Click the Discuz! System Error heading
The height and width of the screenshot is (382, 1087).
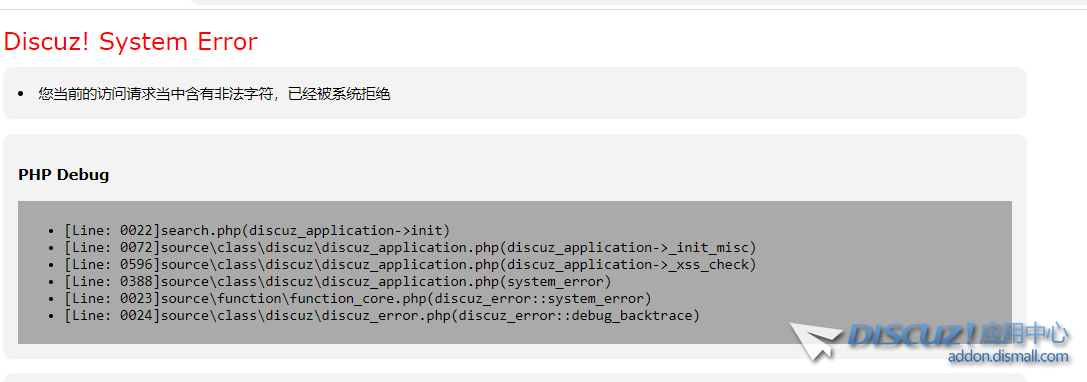pos(130,42)
